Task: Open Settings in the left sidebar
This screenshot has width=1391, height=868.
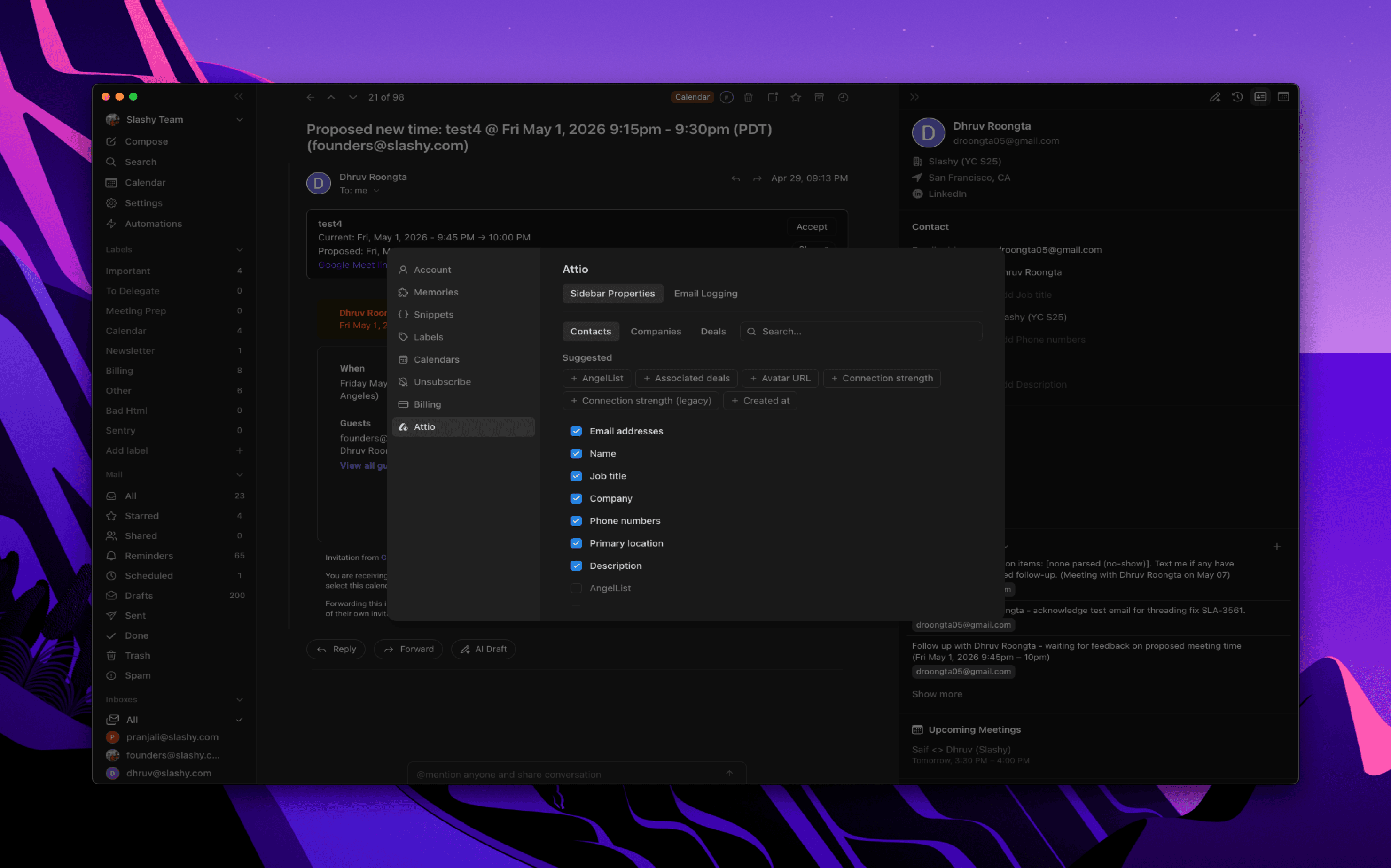Action: (144, 203)
